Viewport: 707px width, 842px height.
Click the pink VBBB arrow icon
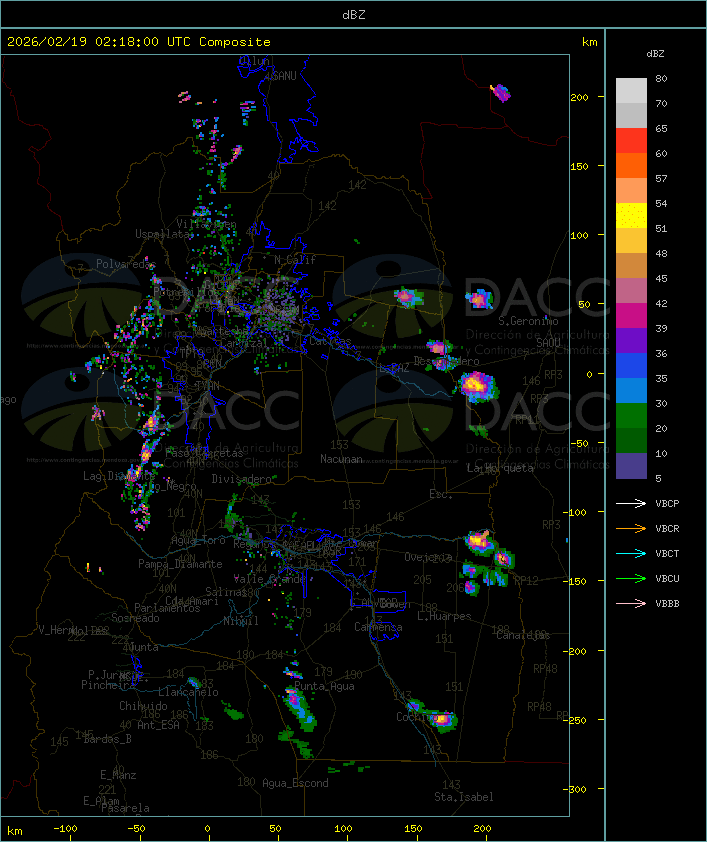point(631,604)
